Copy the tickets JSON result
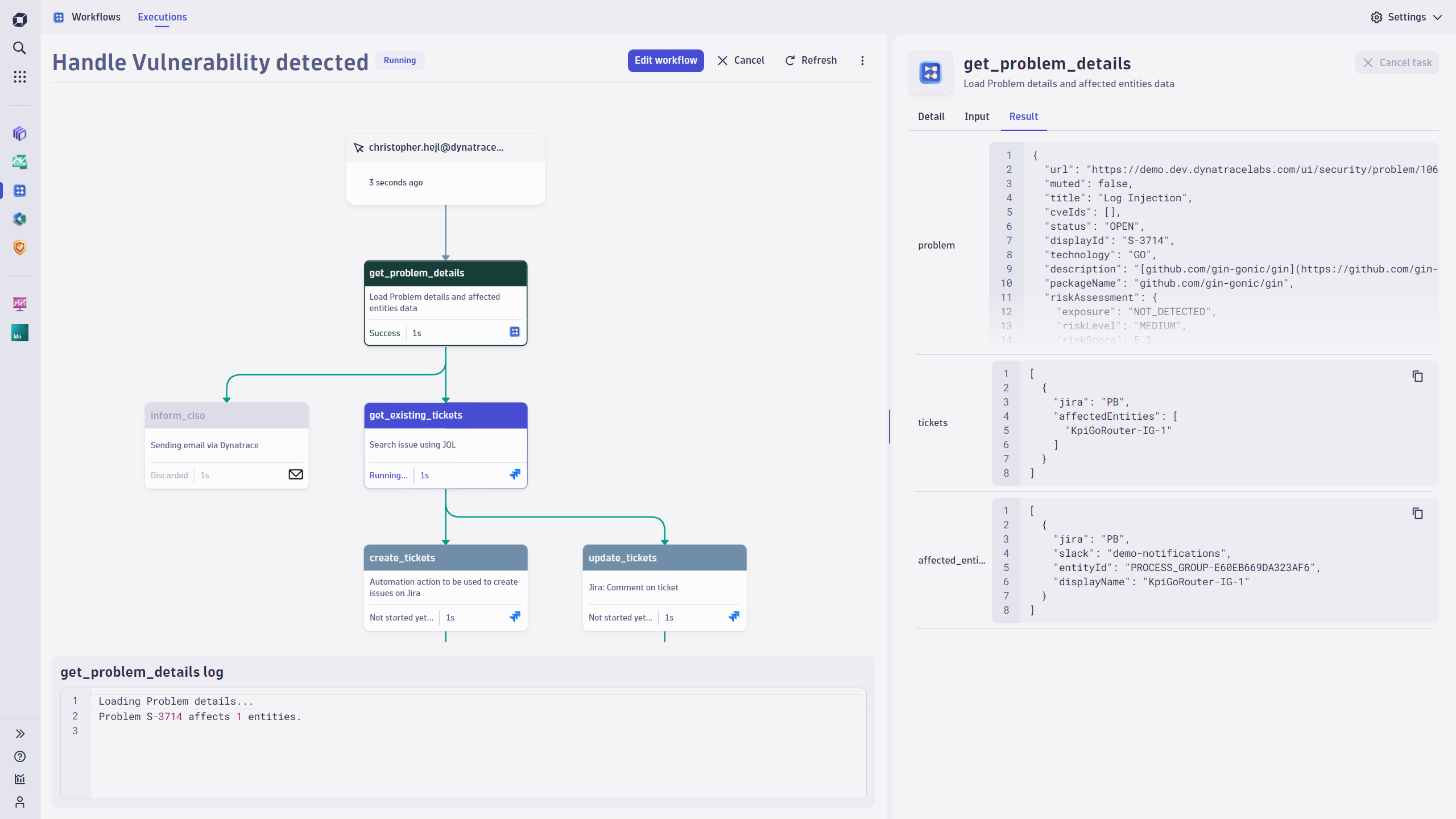This screenshot has width=1456, height=819. pyautogui.click(x=1417, y=377)
